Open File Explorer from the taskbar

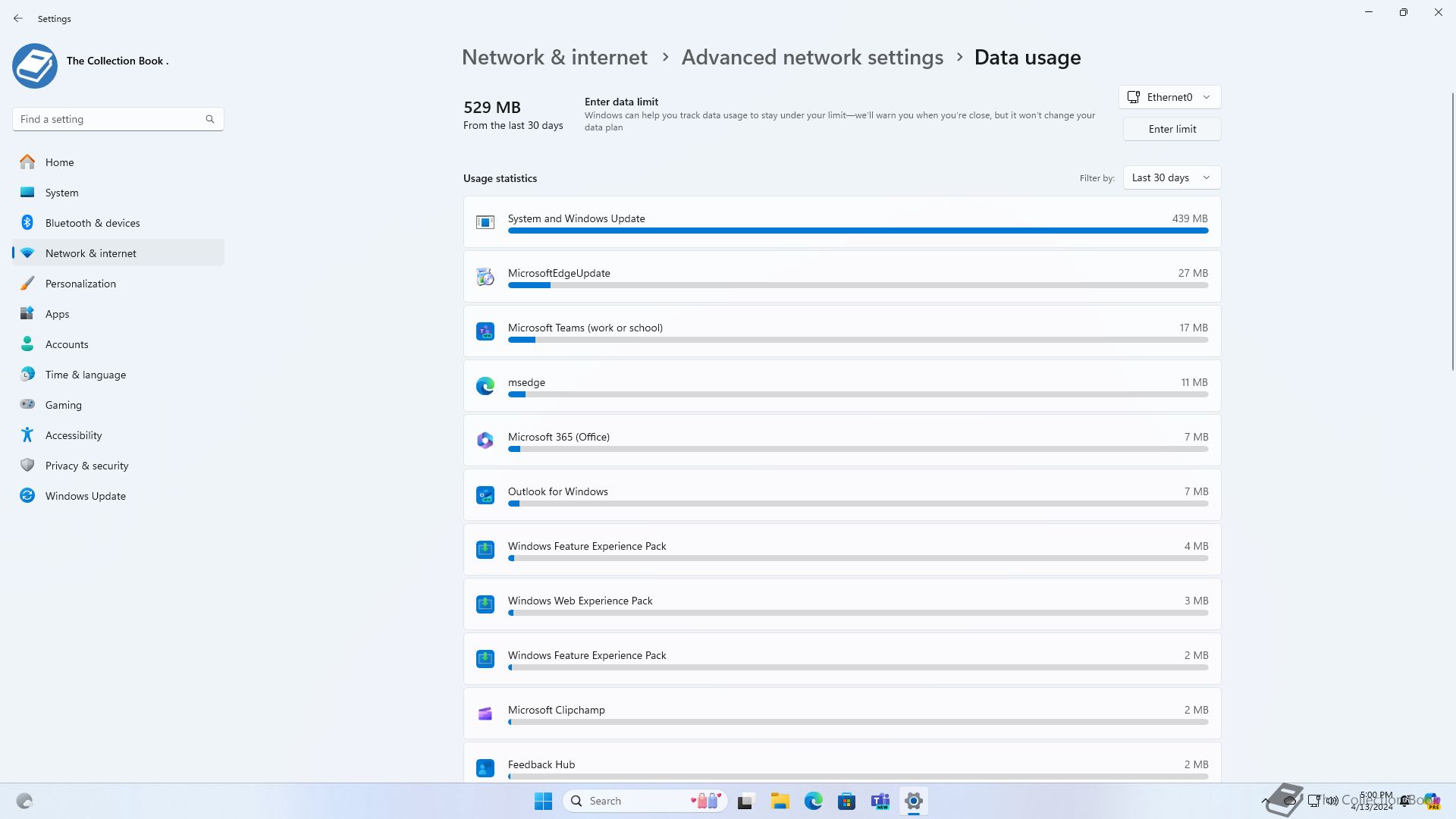coord(780,801)
